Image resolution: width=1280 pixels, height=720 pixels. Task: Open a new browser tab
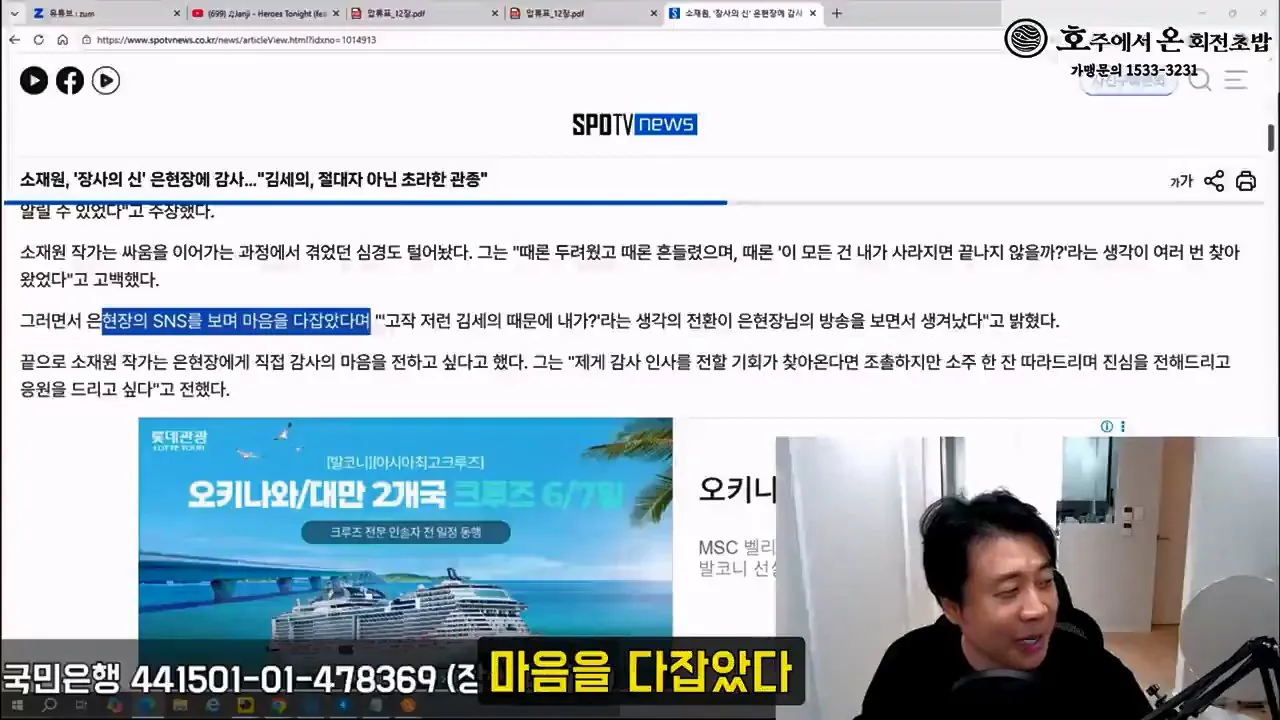pyautogui.click(x=837, y=13)
